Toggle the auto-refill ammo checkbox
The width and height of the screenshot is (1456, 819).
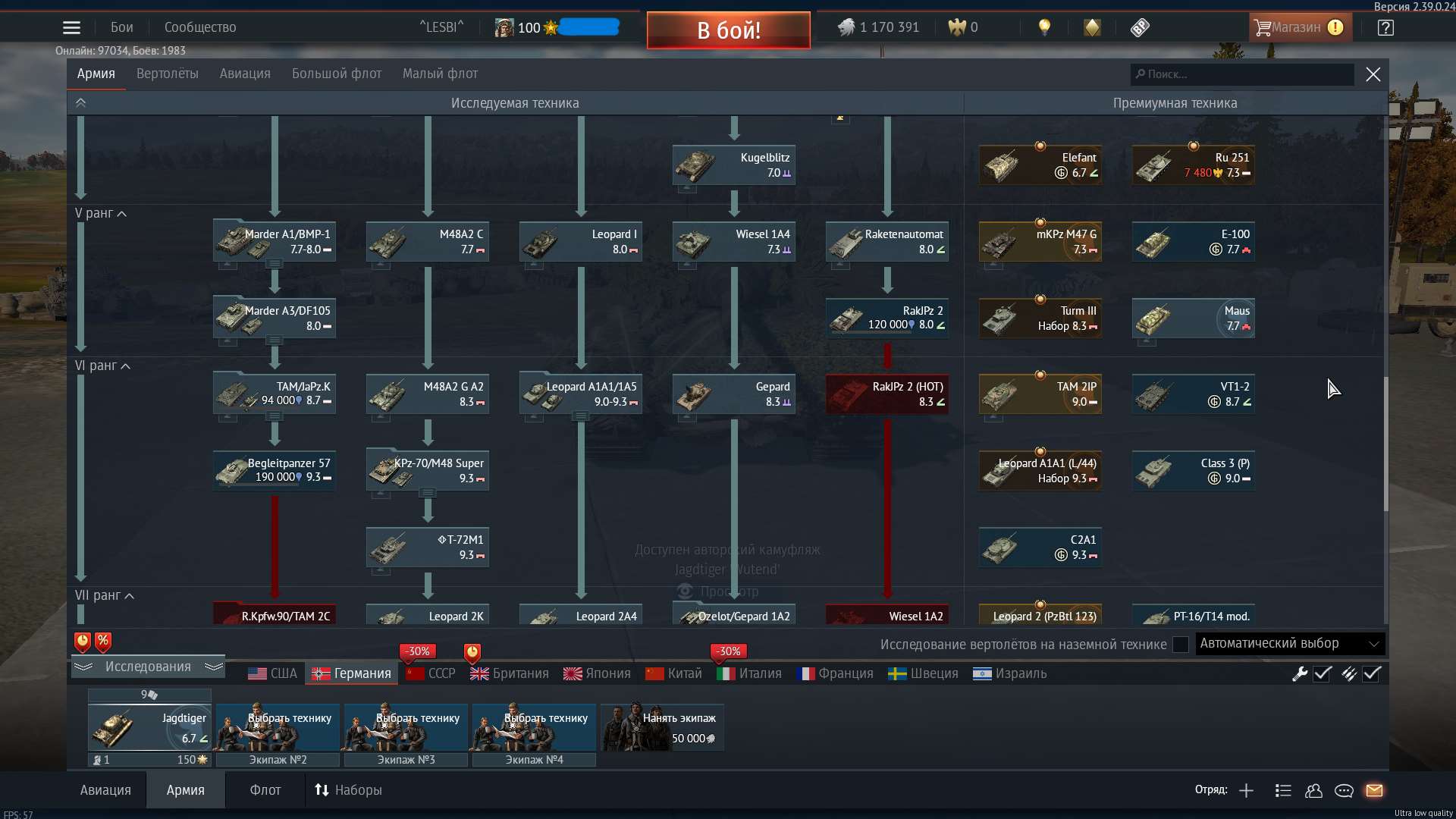coord(1372,673)
